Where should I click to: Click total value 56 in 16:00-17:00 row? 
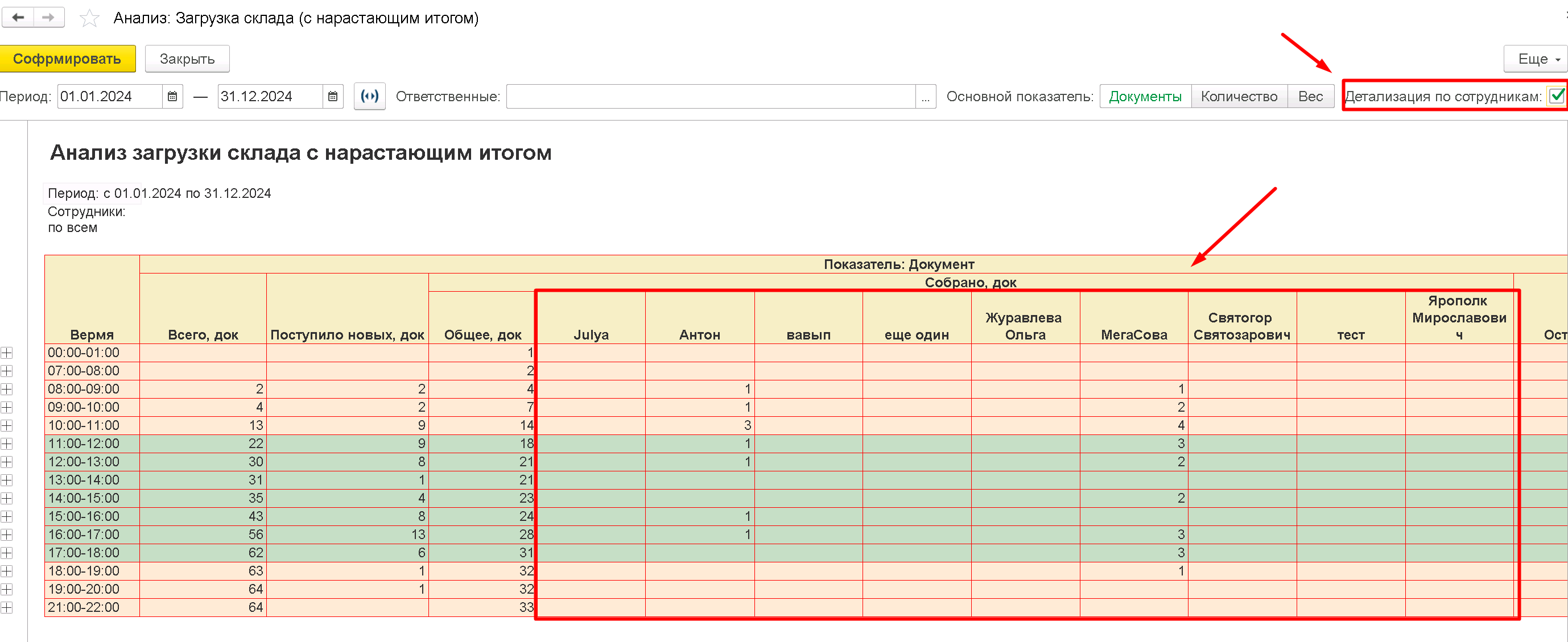pyautogui.click(x=203, y=535)
